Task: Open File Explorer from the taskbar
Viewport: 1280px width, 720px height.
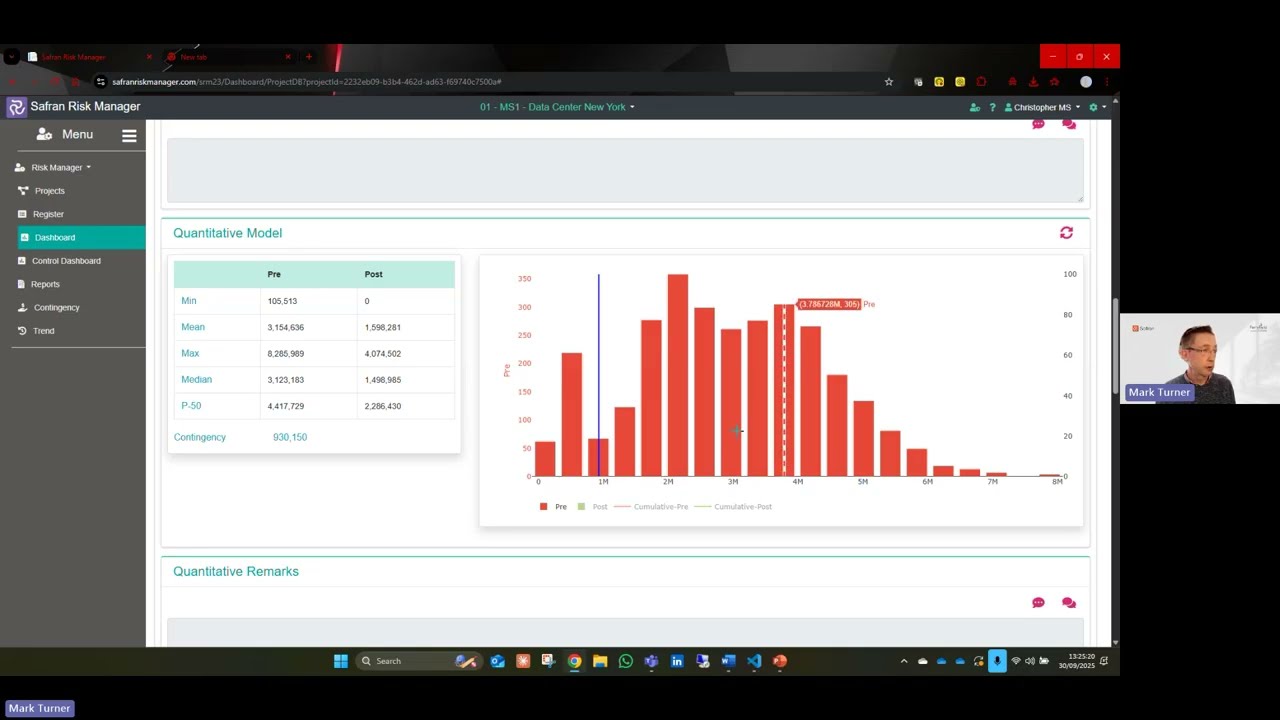Action: 600,661
